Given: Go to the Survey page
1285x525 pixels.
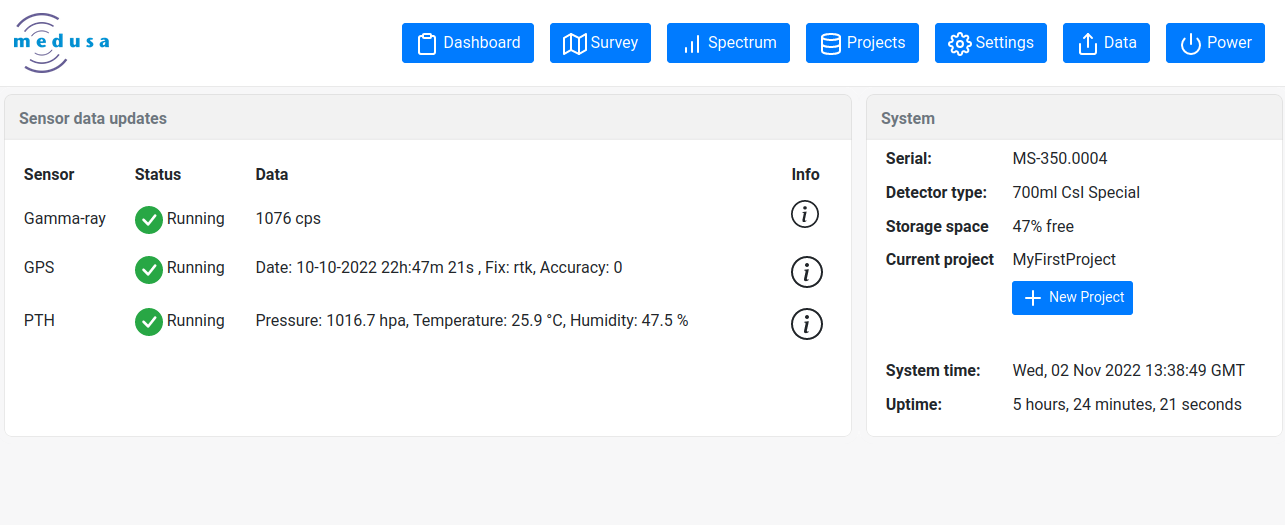Looking at the screenshot, I should (x=600, y=43).
